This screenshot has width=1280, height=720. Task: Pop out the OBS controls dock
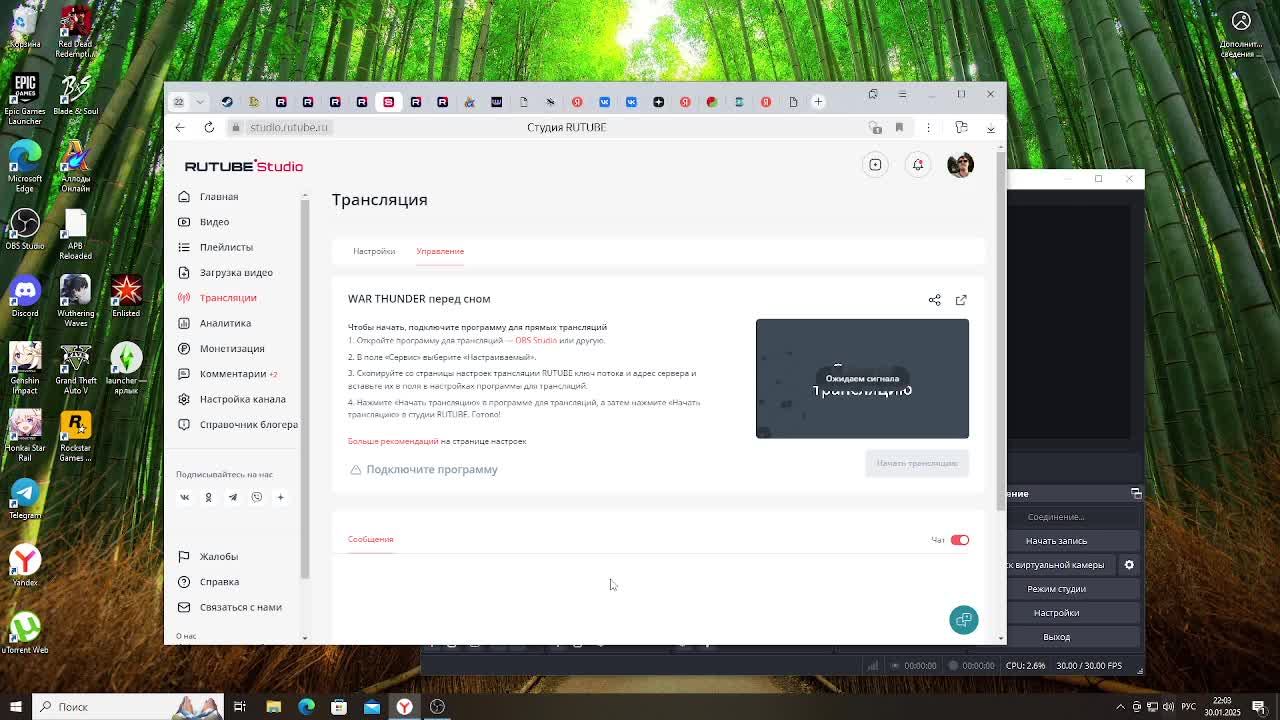pos(1136,493)
